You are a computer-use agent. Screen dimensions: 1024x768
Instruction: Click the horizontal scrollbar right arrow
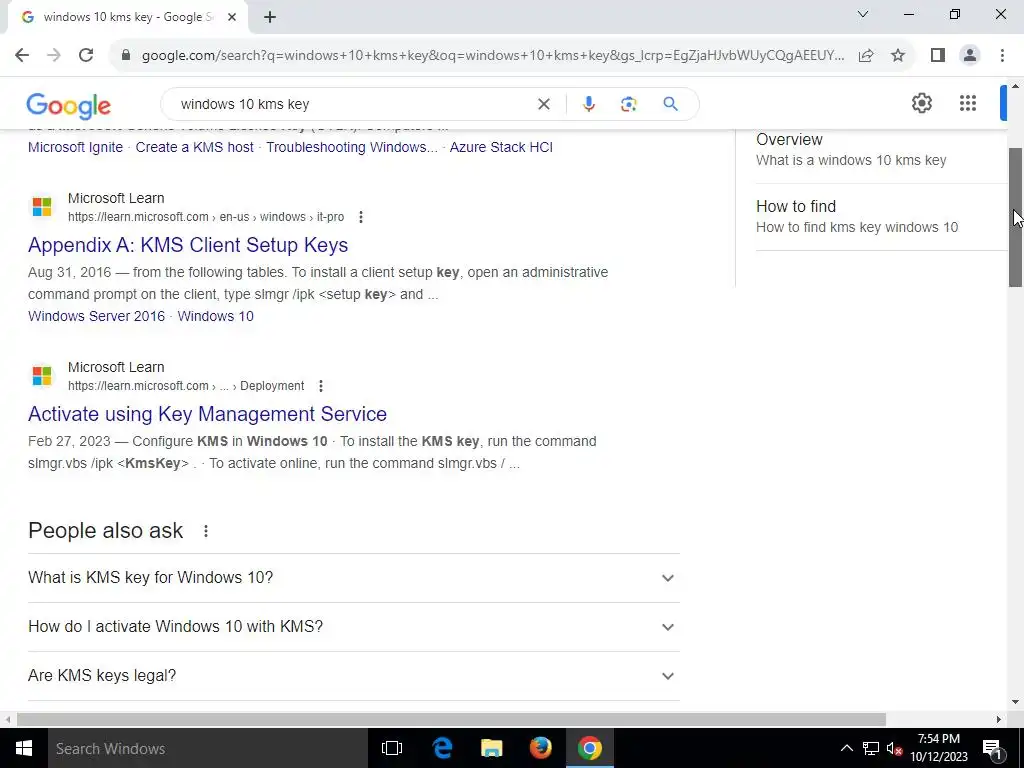click(999, 719)
